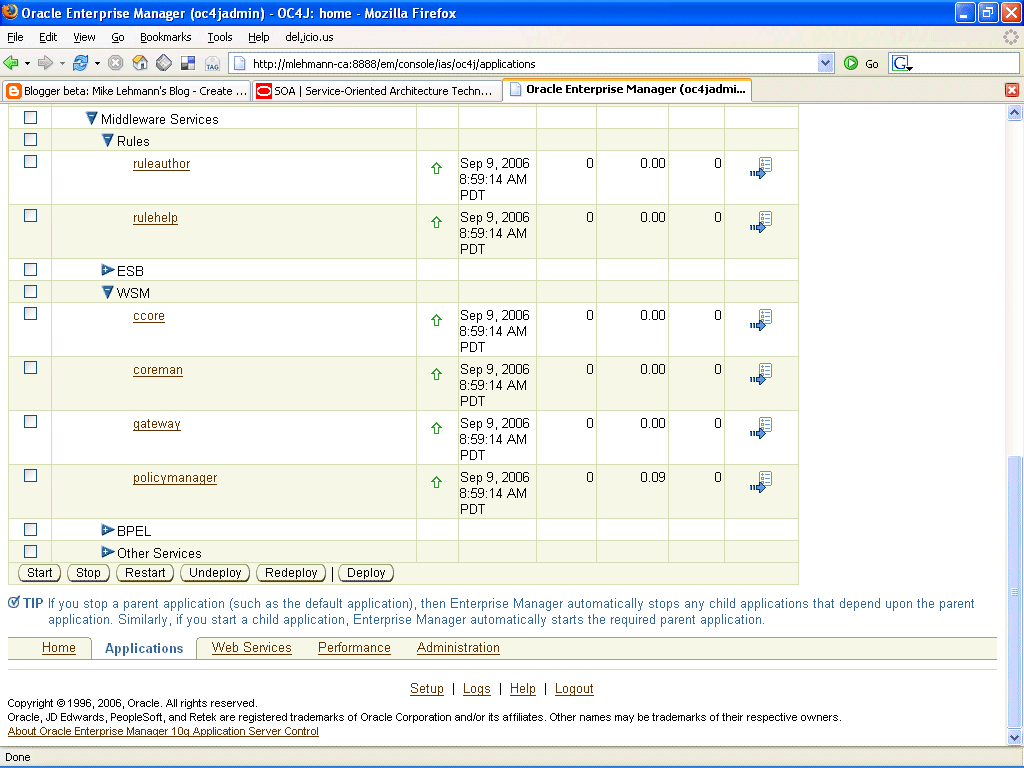This screenshot has width=1024, height=768.
Task: Click the scrollbar down arrow
Action: coord(1014,738)
